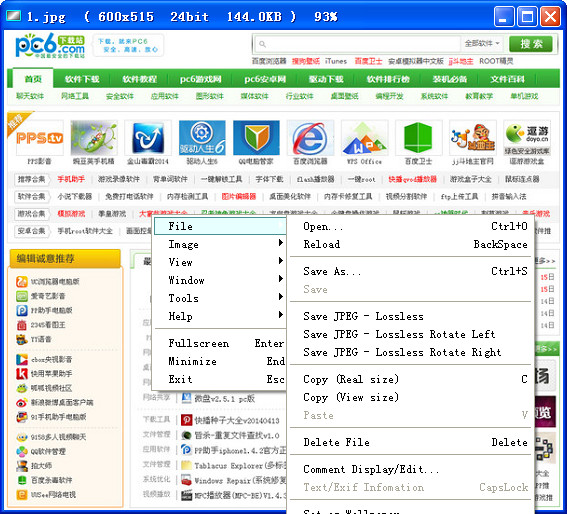Click the Windows Repair list link

(240, 481)
